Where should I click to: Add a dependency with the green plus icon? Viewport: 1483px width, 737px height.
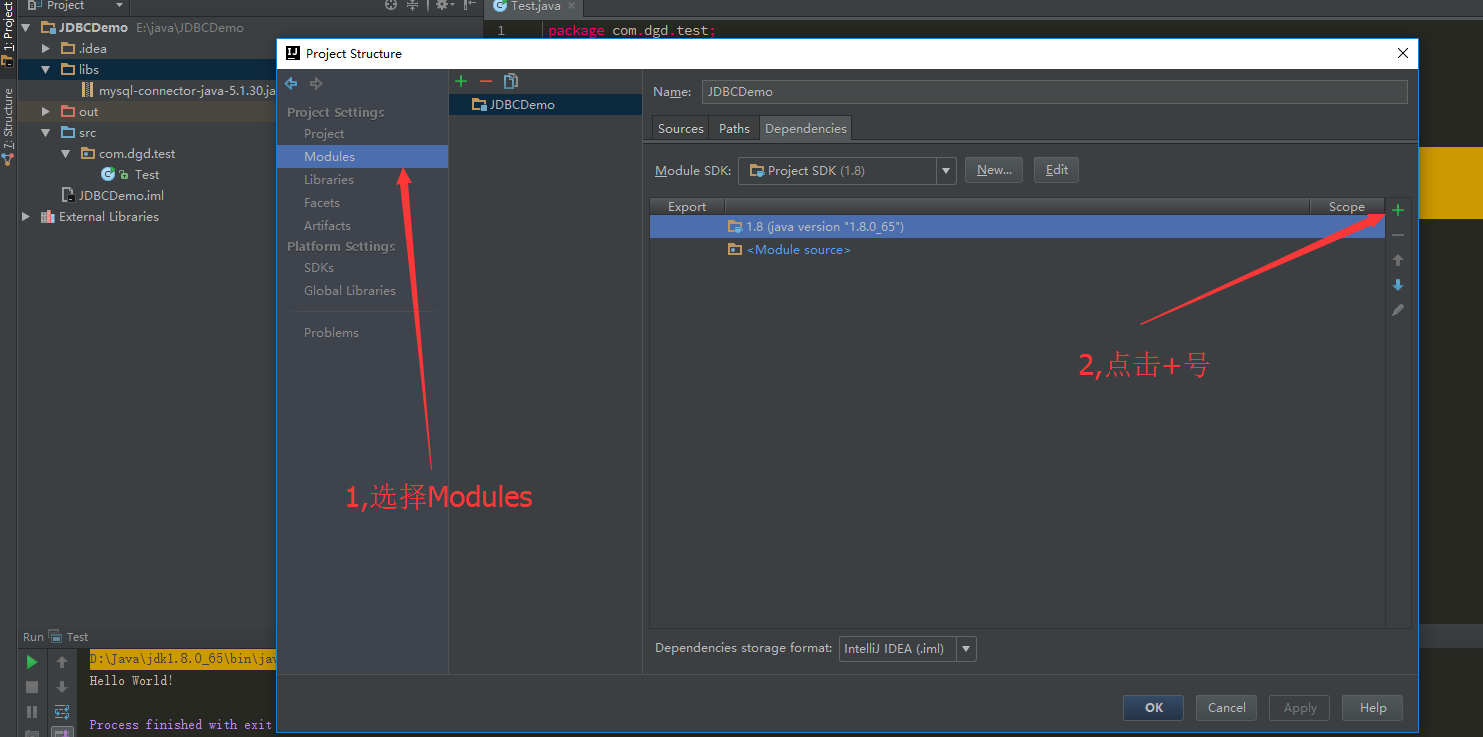[x=1397, y=210]
